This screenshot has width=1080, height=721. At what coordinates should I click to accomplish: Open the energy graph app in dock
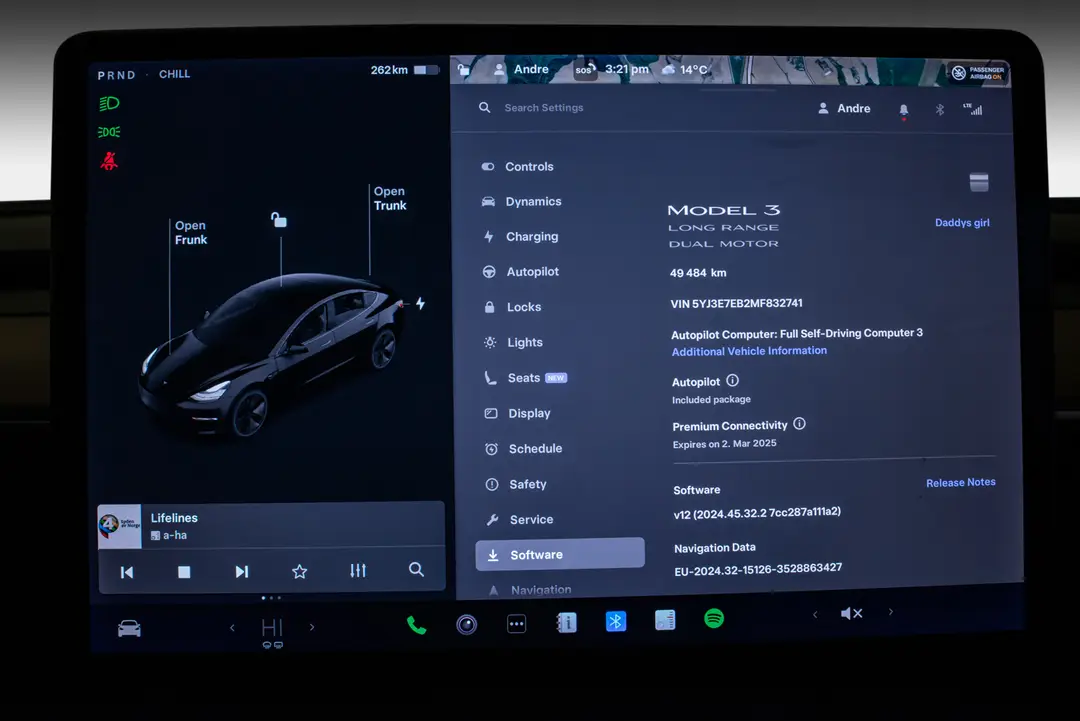pos(665,620)
